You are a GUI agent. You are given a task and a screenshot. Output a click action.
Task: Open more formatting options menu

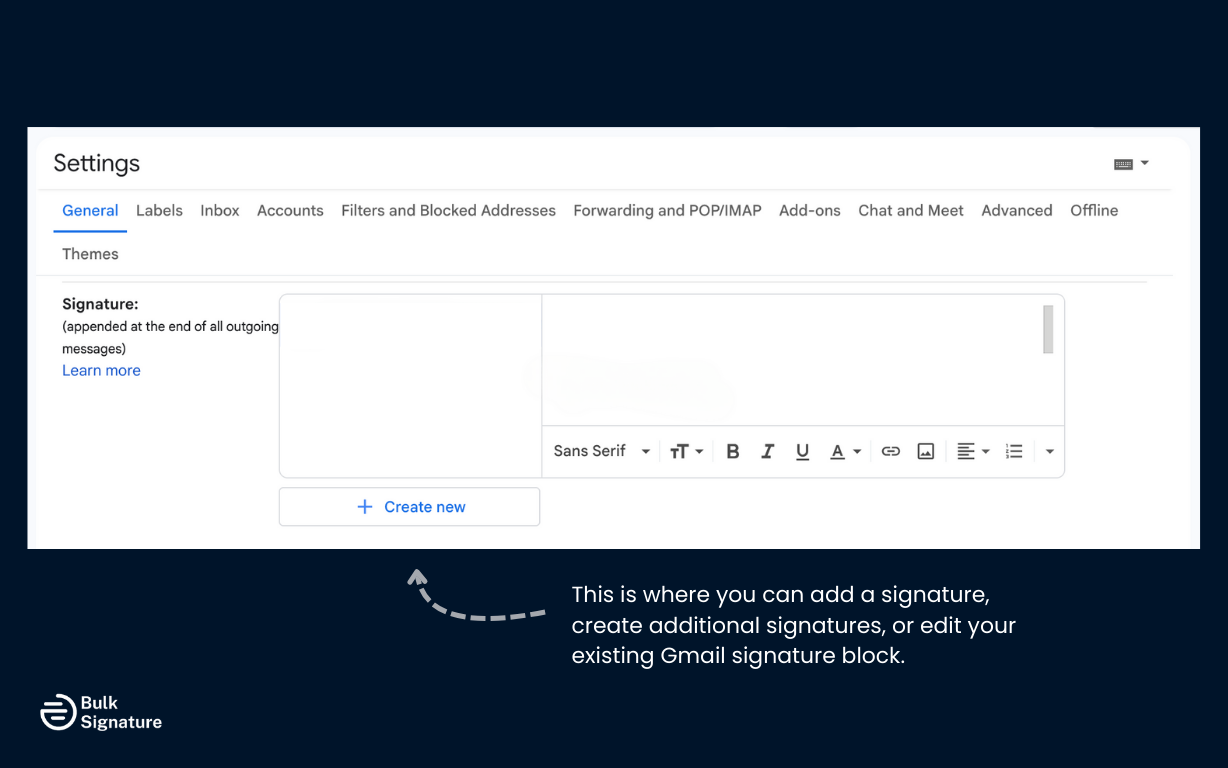tap(1048, 451)
